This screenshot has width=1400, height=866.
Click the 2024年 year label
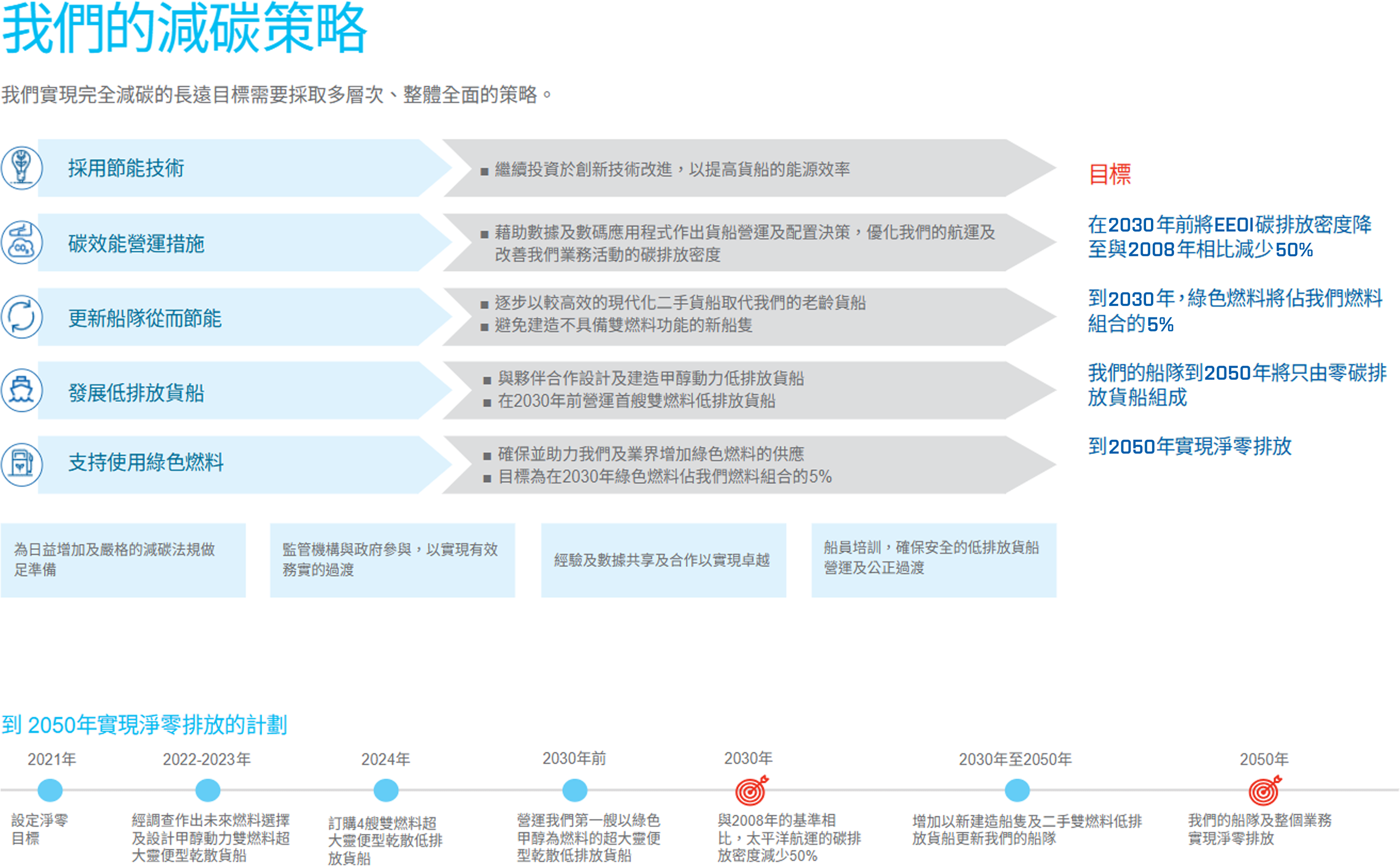[x=385, y=759]
